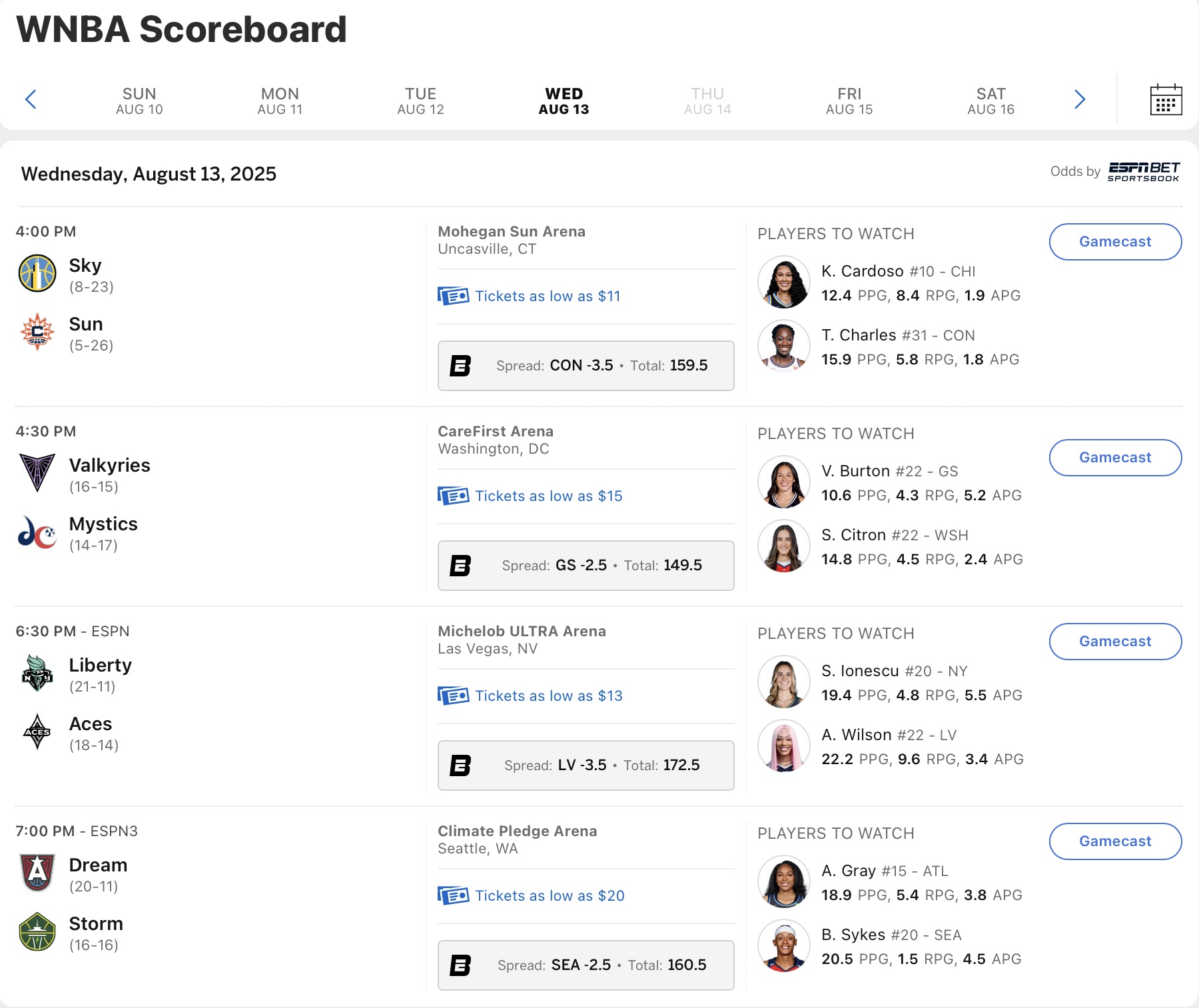This screenshot has height=1008, width=1199.
Task: Click V. Burton player headshot
Action: 784,482
